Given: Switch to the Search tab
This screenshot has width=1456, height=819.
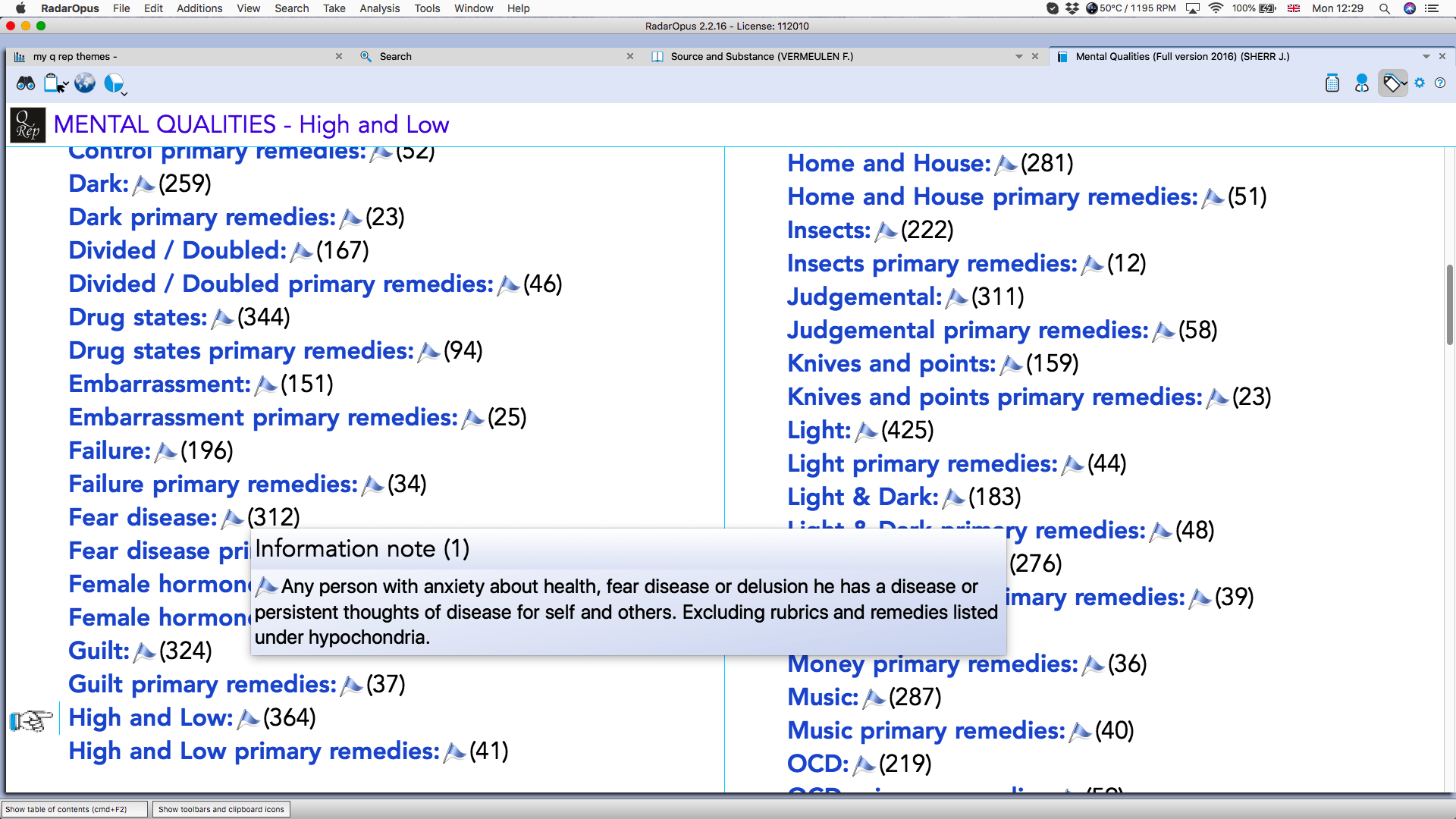Looking at the screenshot, I should pos(395,57).
